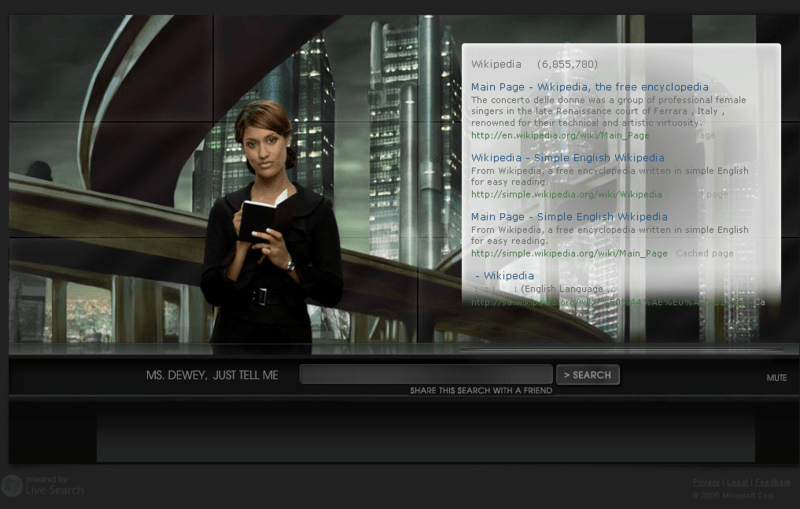Click the Feedback footer link

772,482
